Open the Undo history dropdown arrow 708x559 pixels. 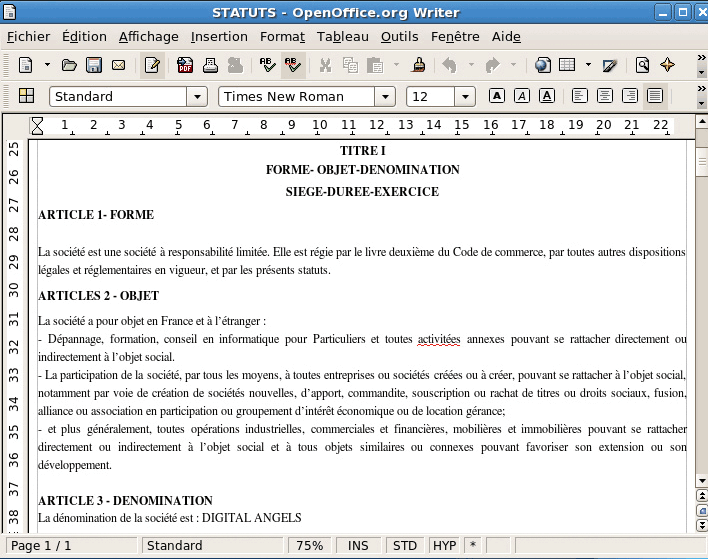tap(471, 65)
